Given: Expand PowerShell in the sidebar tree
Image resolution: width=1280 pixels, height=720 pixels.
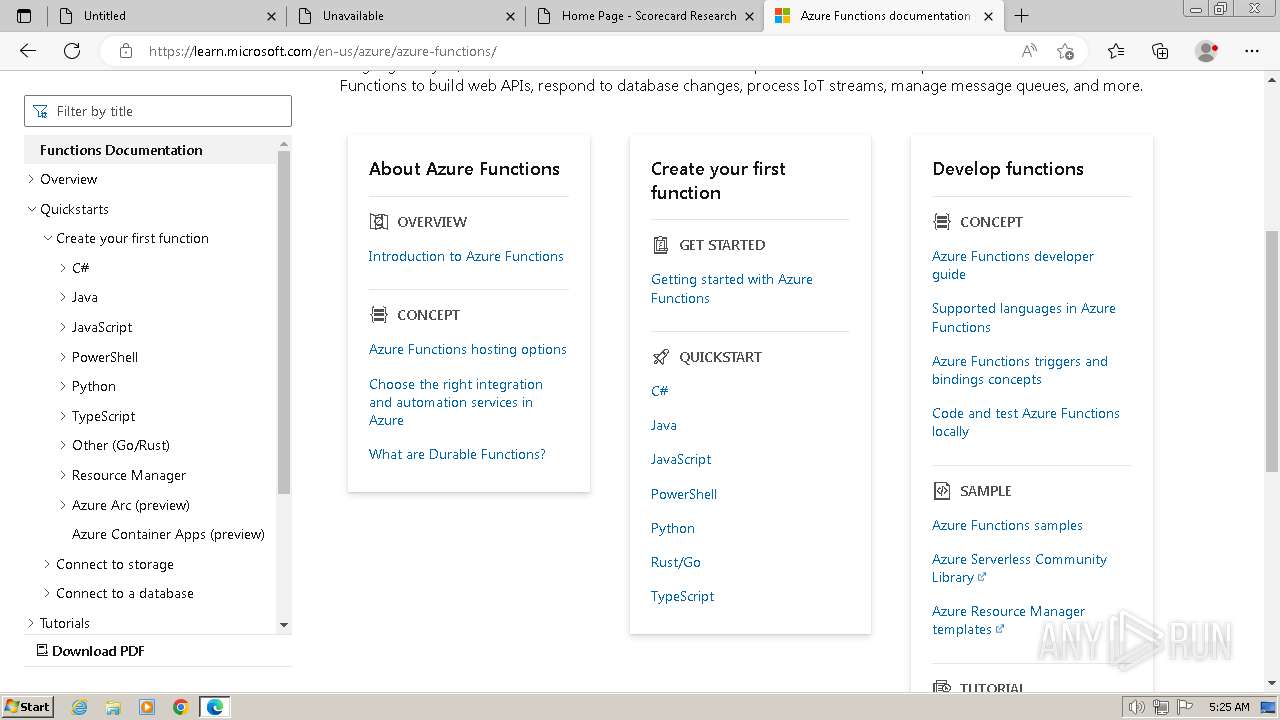Looking at the screenshot, I should tap(63, 357).
